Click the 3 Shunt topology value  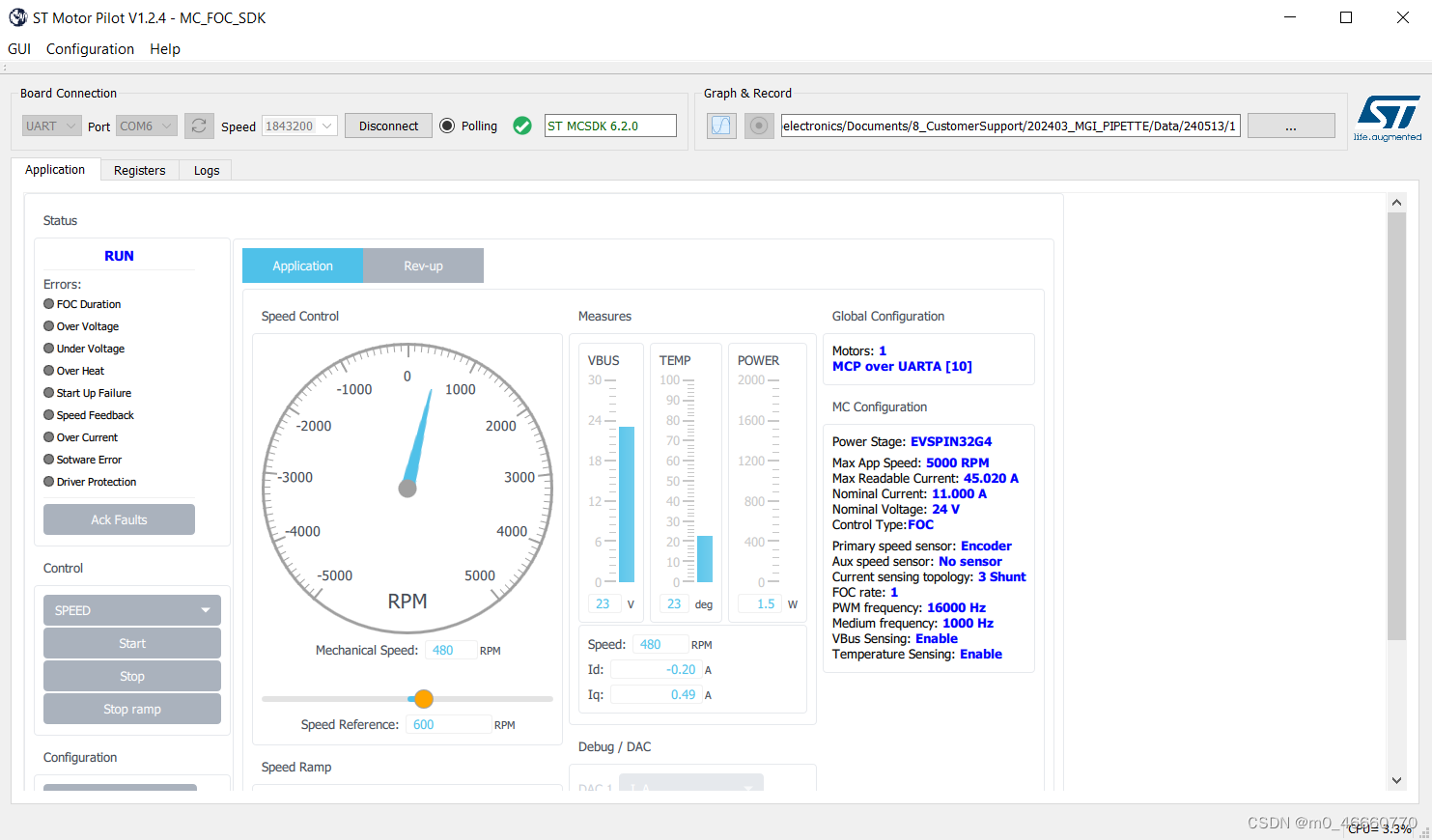(x=1002, y=576)
